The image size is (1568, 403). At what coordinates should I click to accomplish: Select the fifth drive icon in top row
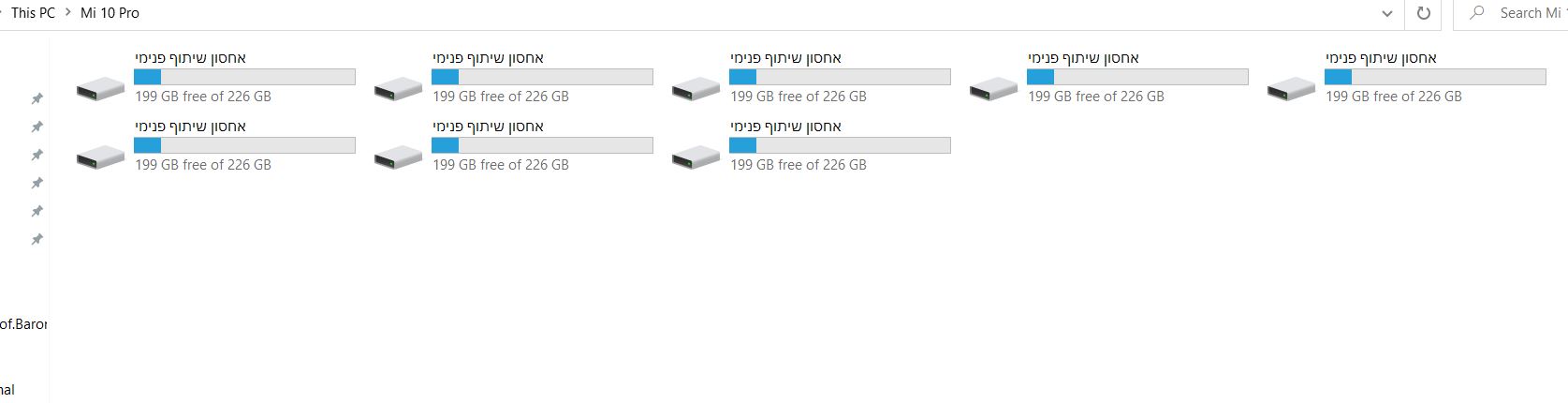point(1291,89)
